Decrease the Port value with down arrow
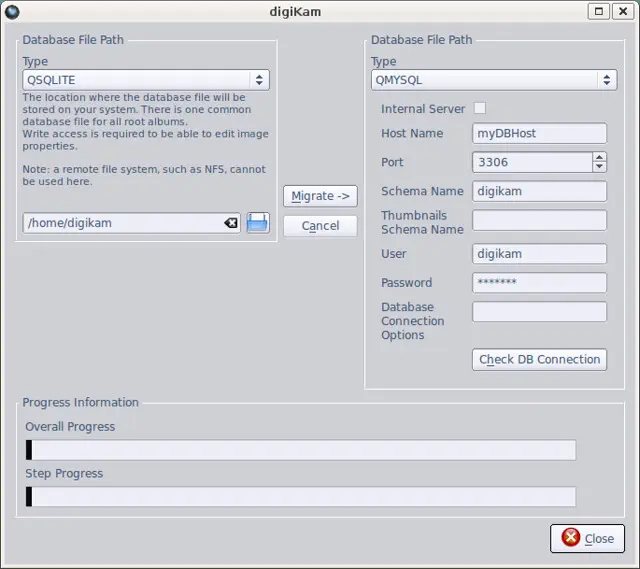Screen dimensions: 640x569 599,167
